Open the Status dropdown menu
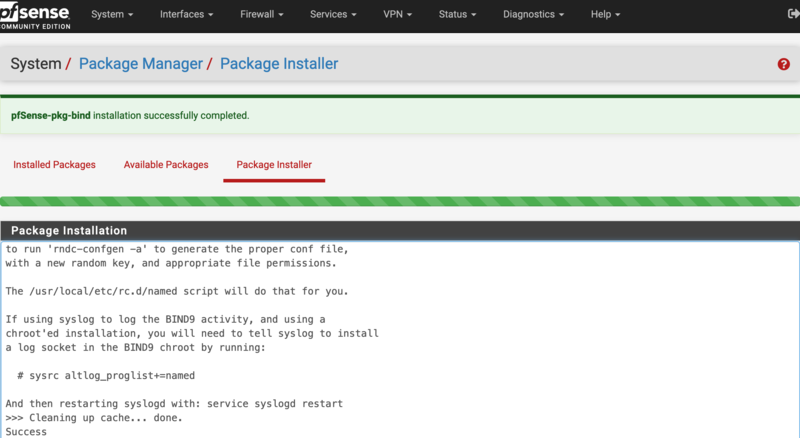The height and width of the screenshot is (438, 800). pos(457,15)
